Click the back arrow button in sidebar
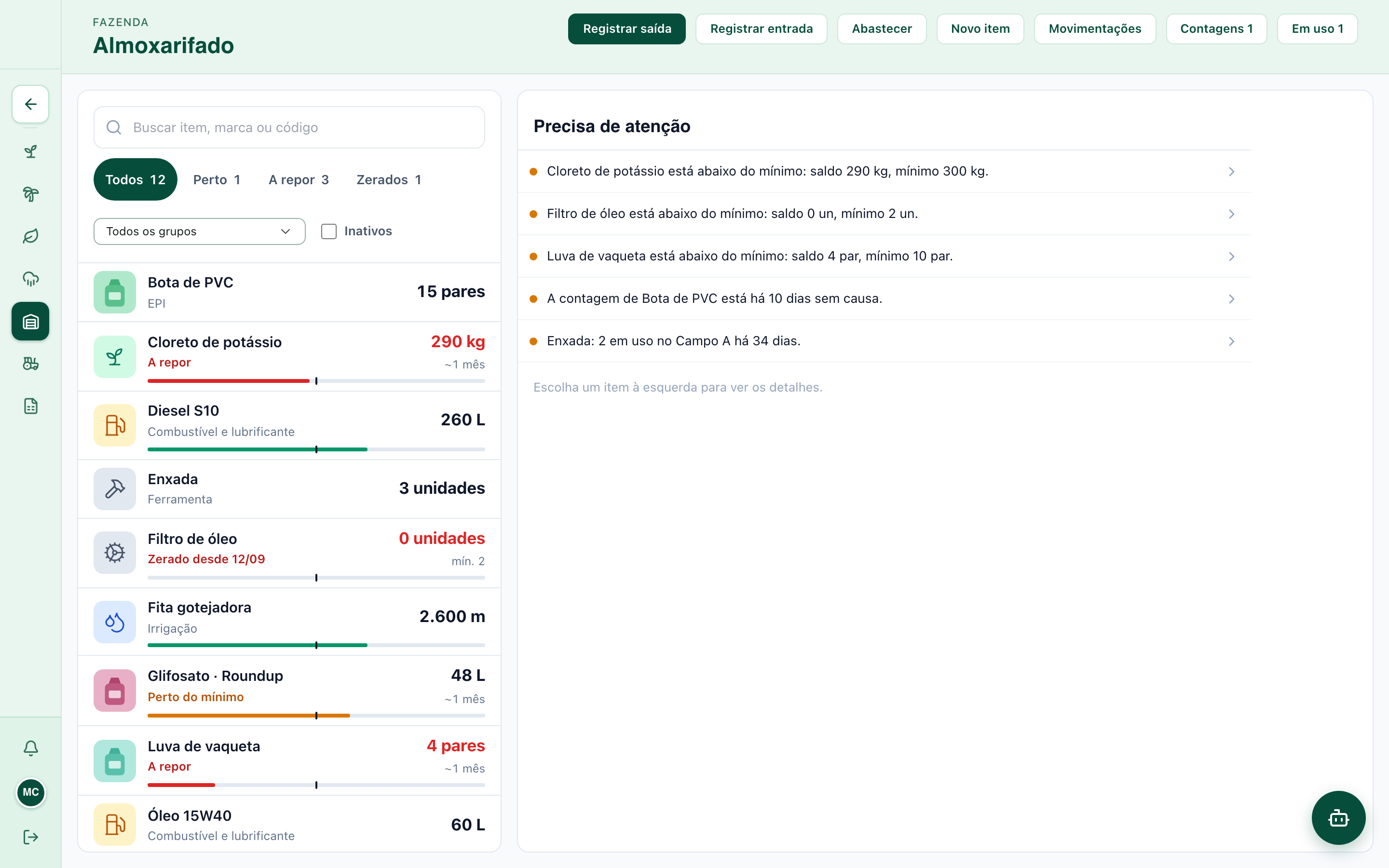The height and width of the screenshot is (868, 1389). (x=30, y=104)
